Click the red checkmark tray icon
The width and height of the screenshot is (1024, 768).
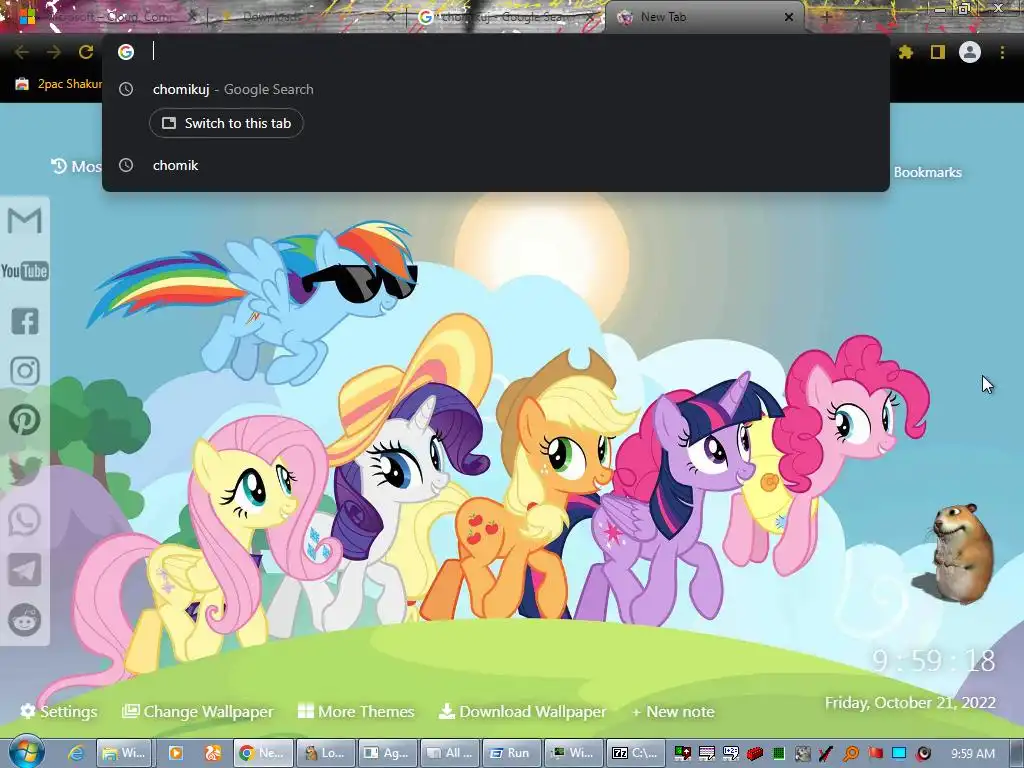click(x=826, y=754)
